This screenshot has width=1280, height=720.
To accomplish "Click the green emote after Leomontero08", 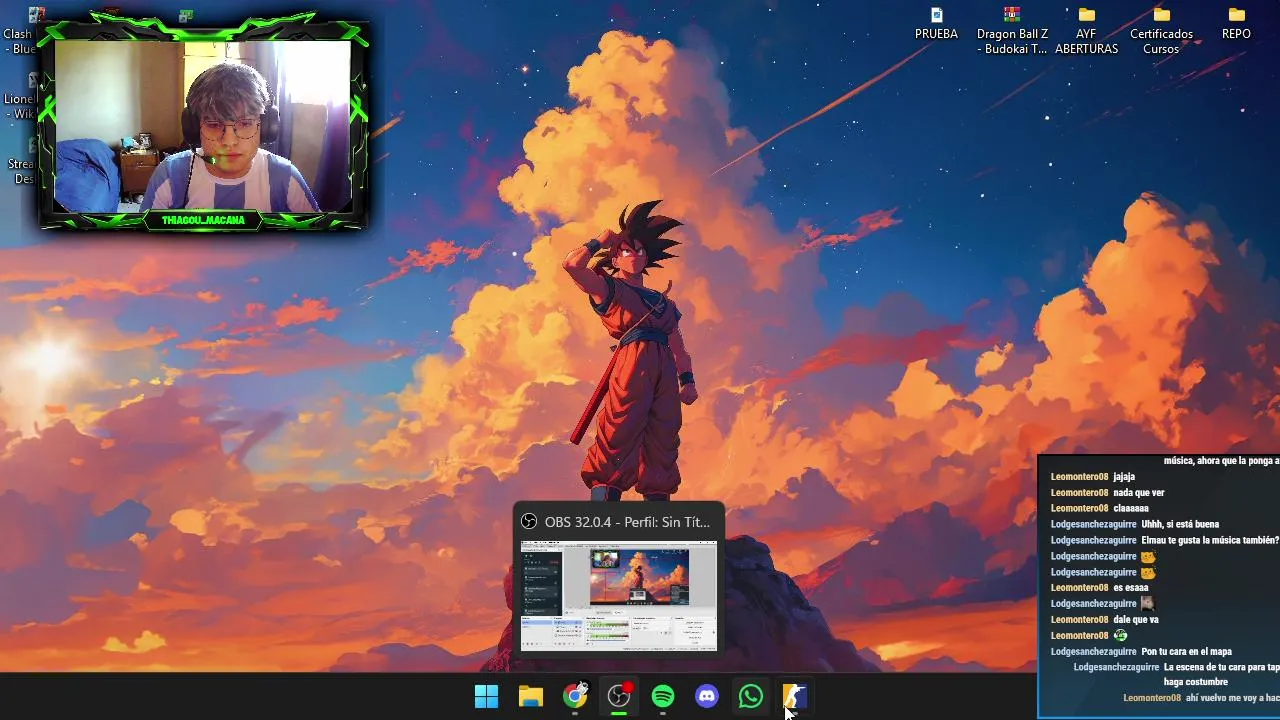I will pos(1120,635).
